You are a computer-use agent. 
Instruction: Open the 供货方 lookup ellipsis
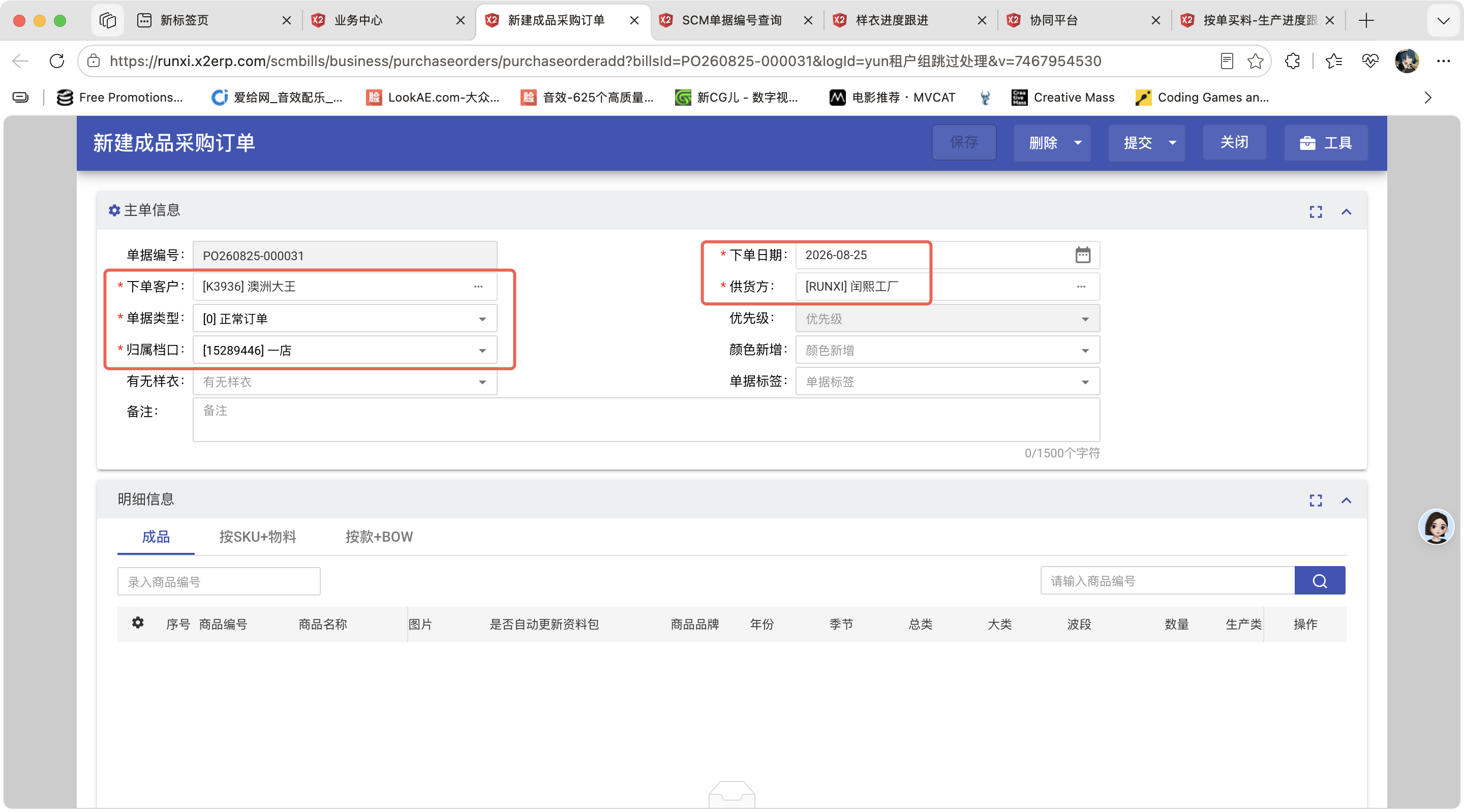[1081, 287]
